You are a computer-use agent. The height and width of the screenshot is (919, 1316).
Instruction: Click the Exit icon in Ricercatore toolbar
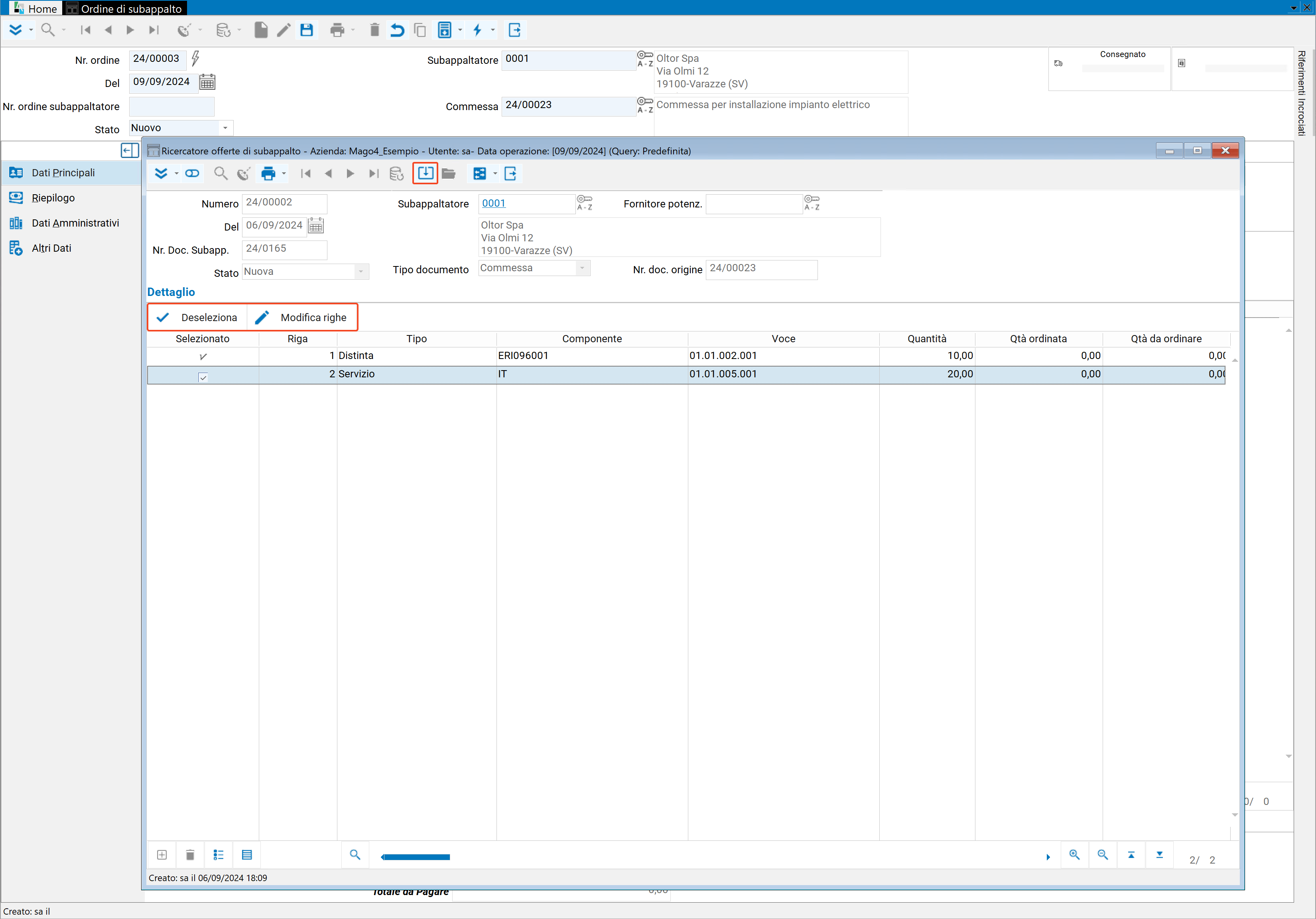click(x=511, y=173)
